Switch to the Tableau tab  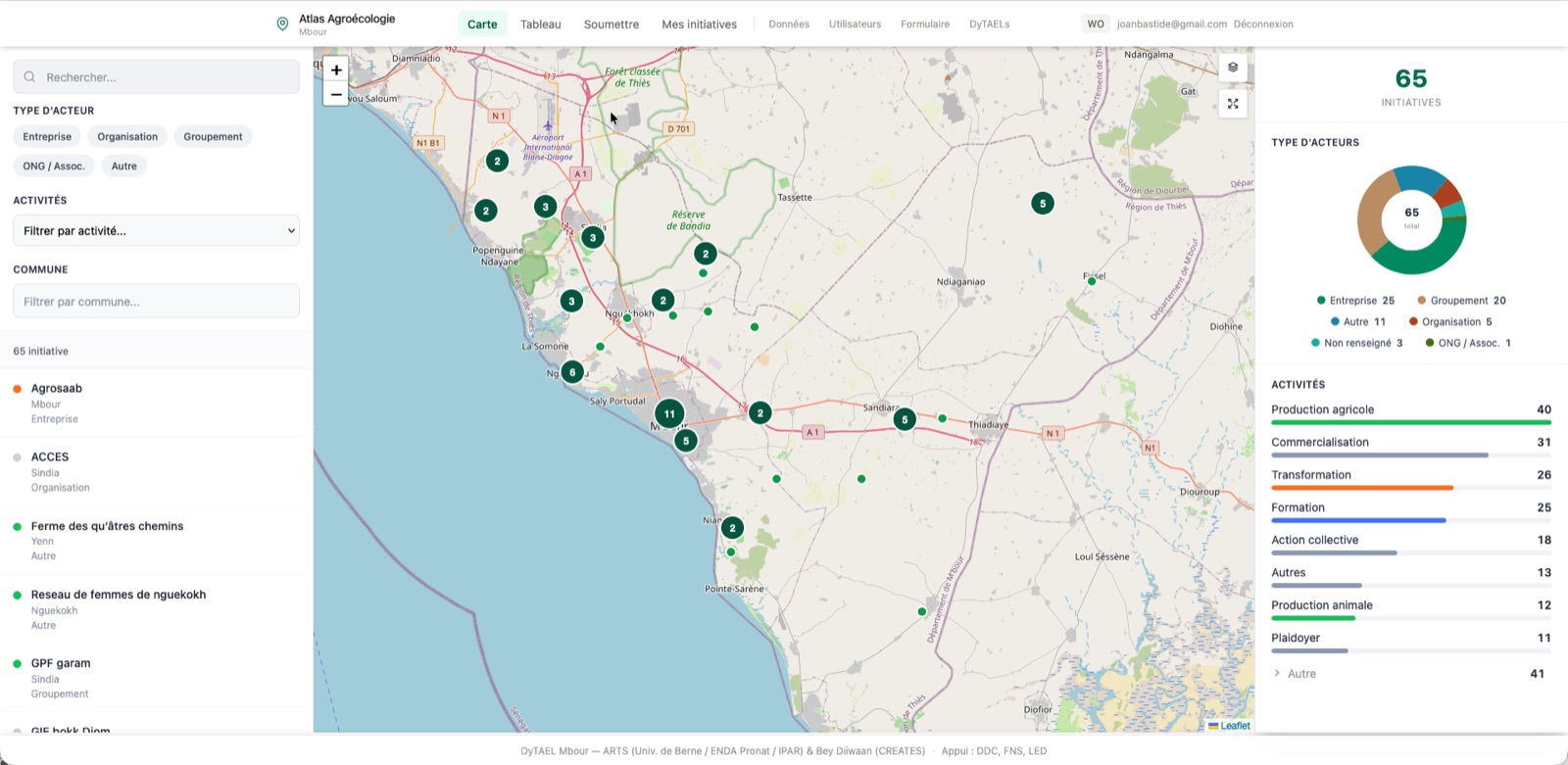541,24
